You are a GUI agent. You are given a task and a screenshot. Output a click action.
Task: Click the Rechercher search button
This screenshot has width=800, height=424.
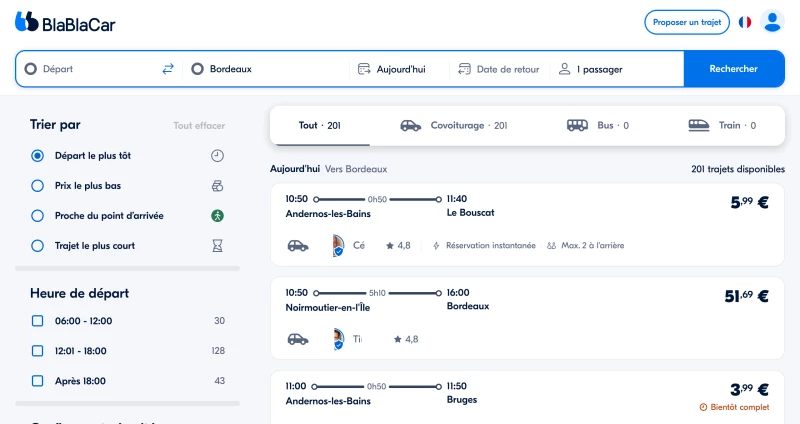coord(734,69)
